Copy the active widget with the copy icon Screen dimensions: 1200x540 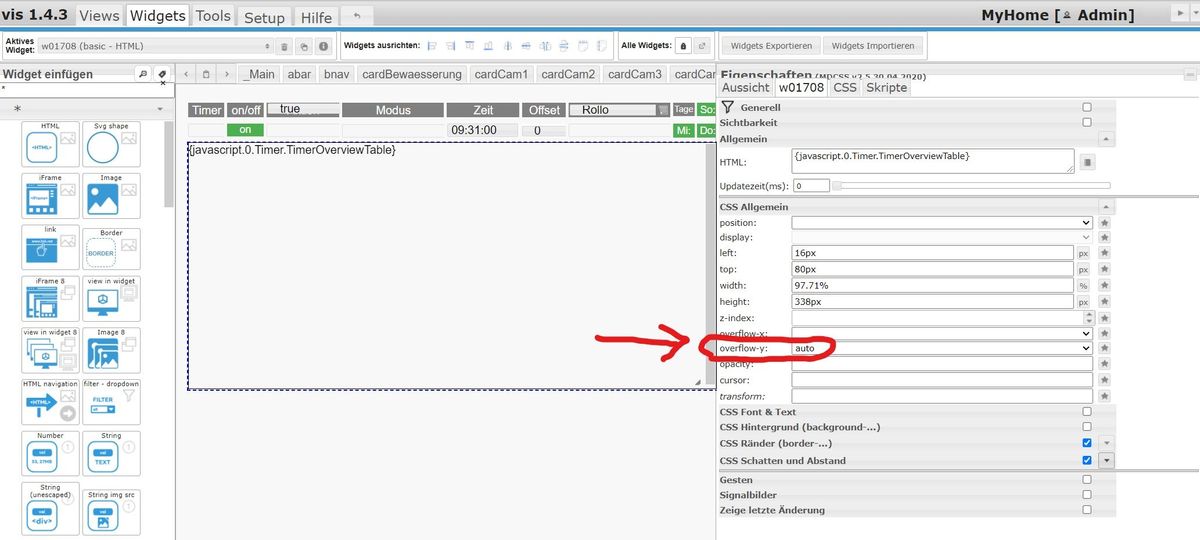(304, 46)
